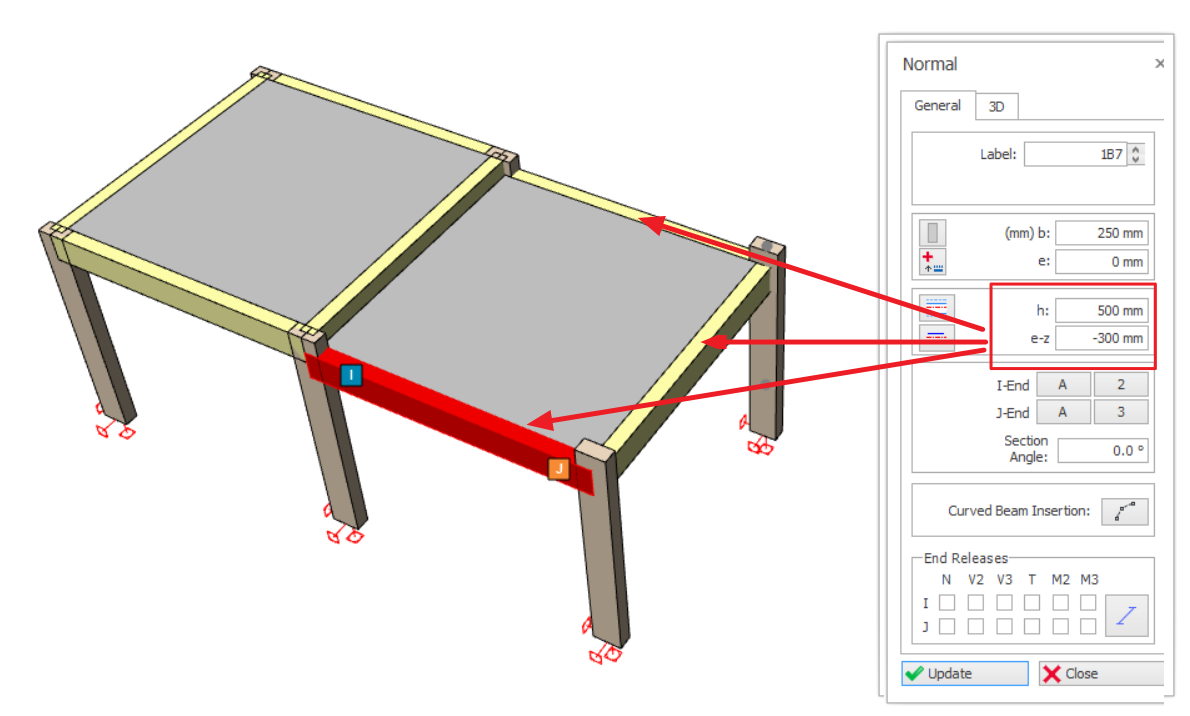Select the orange J end marker on beam
Screen dimensions: 1190x716
[558, 468]
